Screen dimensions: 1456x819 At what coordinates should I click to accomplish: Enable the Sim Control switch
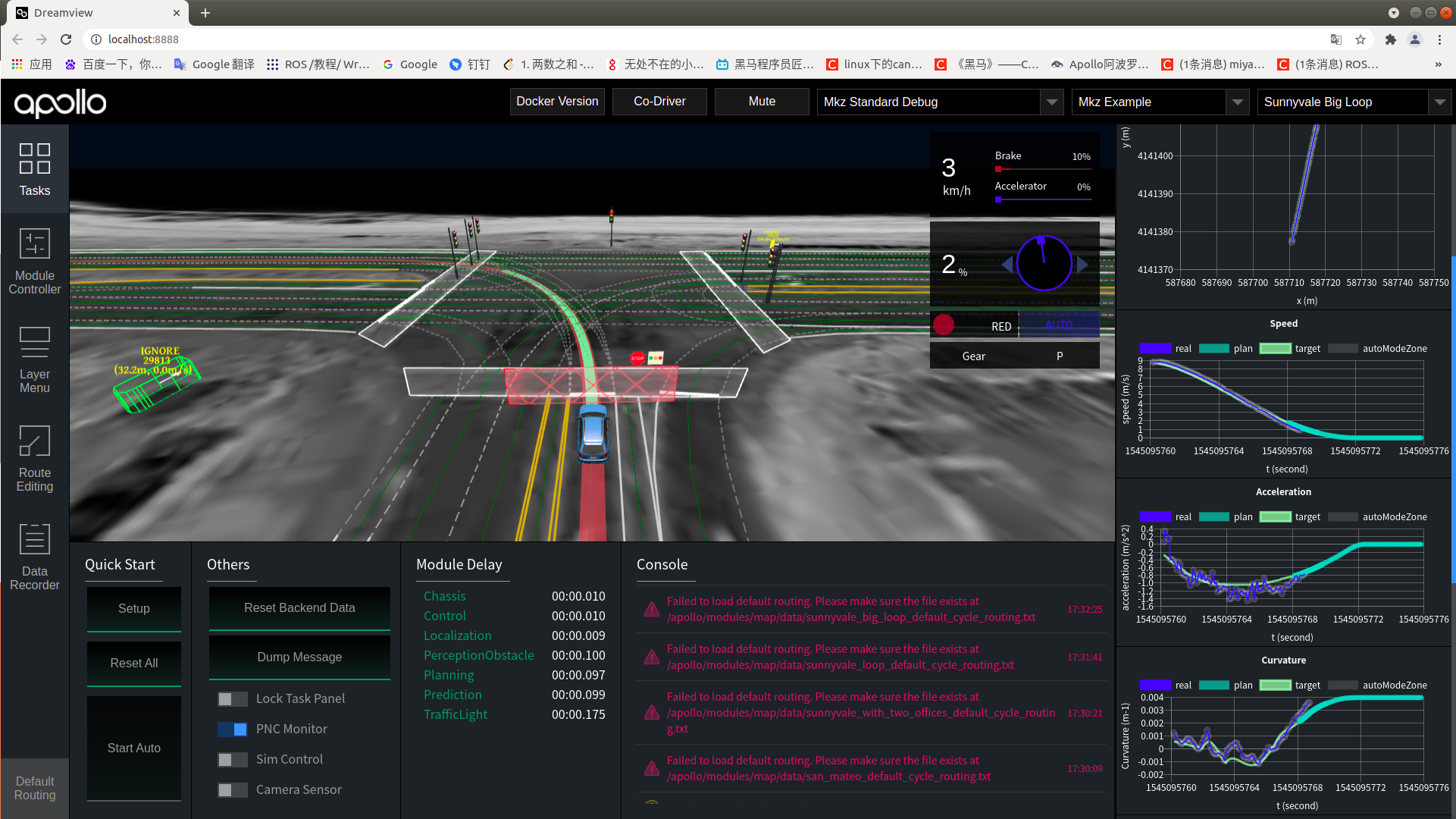point(232,760)
